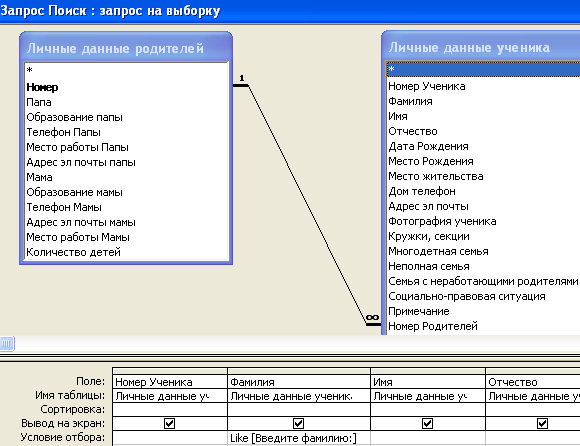Viewport: 580px width, 446px height.
Task: Click the criteria cell under Отчество column
Action: [x=533, y=438]
